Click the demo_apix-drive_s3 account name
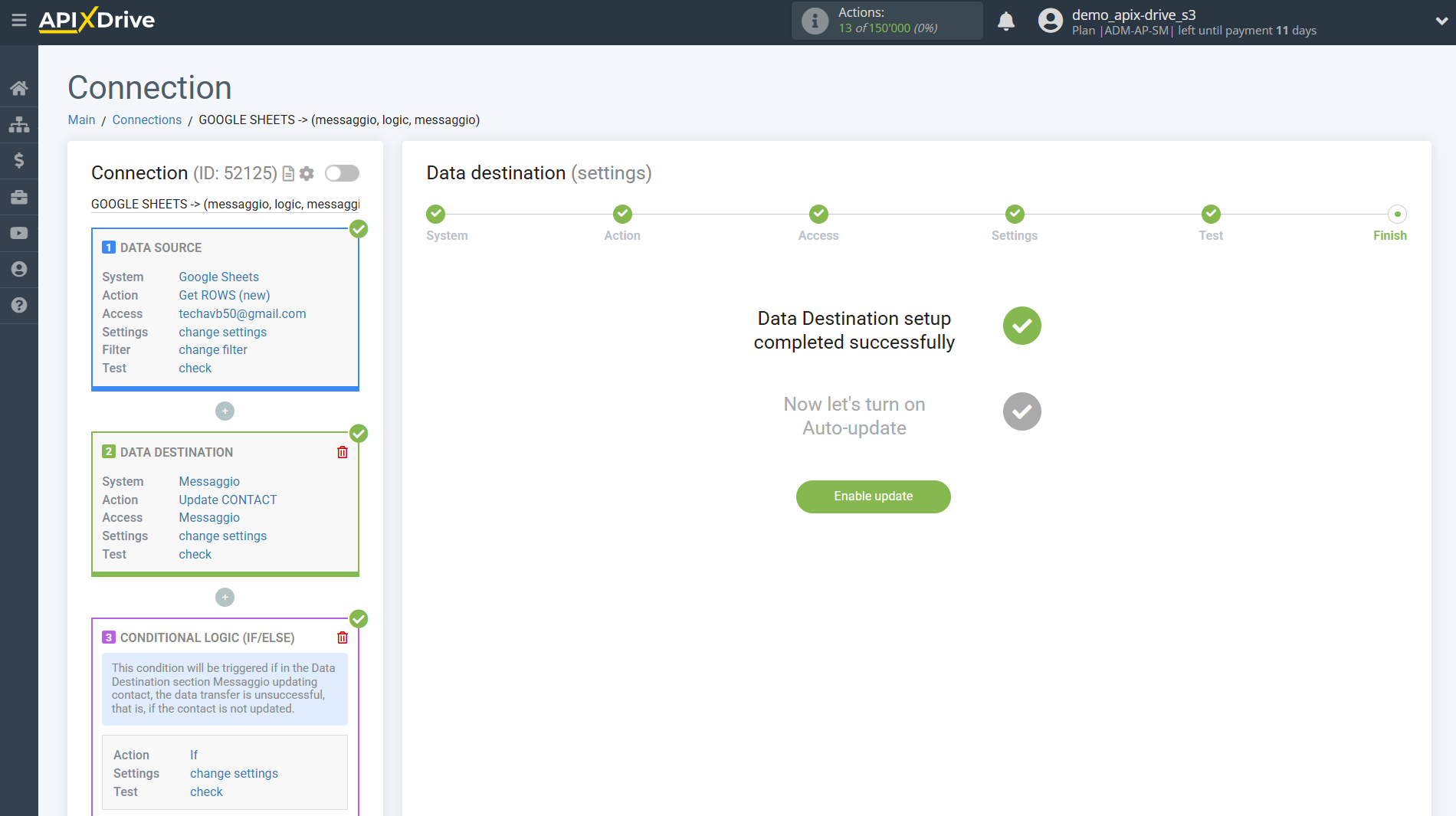 click(x=1133, y=15)
